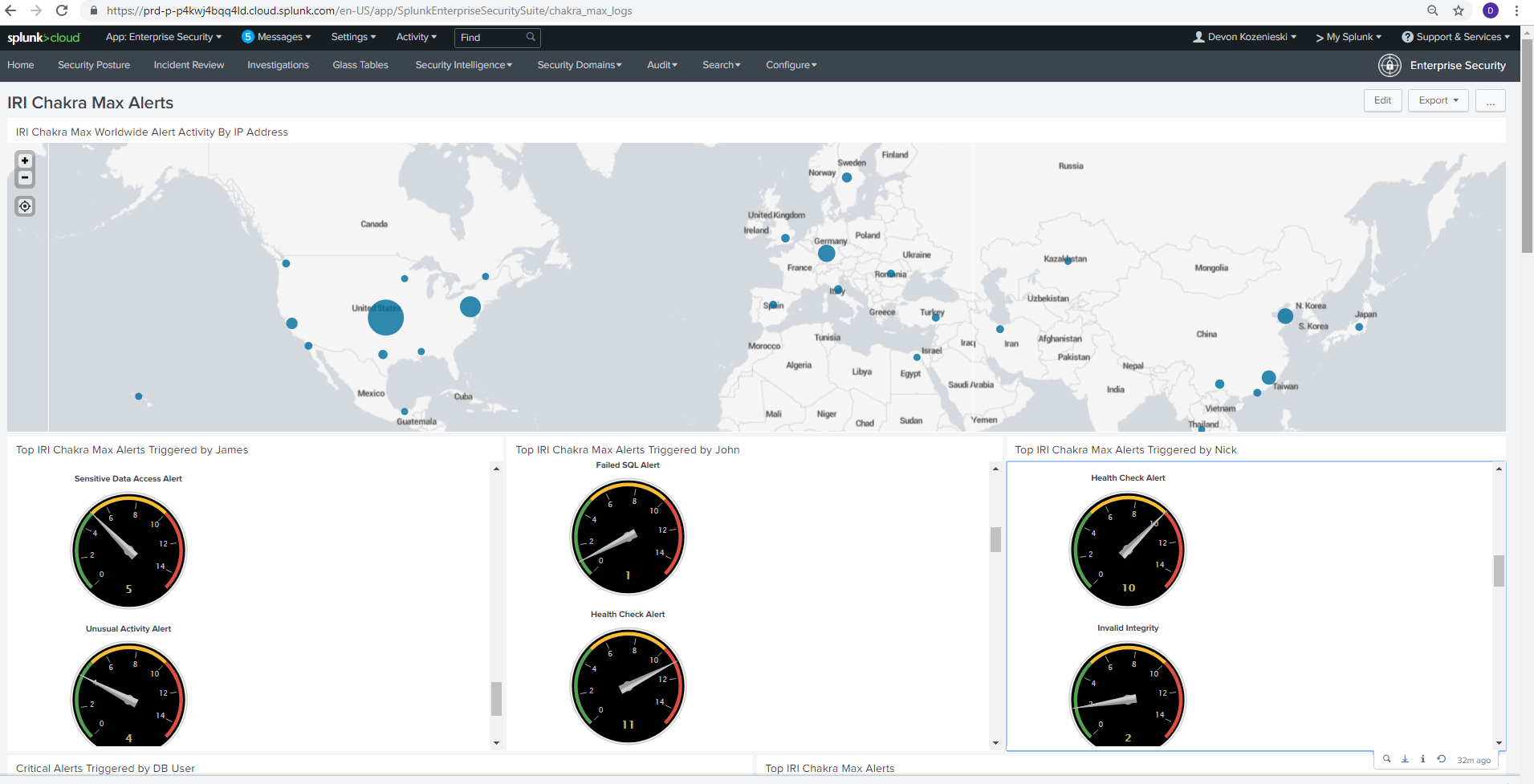Click the N. Korea alert bubble

pyautogui.click(x=1285, y=316)
